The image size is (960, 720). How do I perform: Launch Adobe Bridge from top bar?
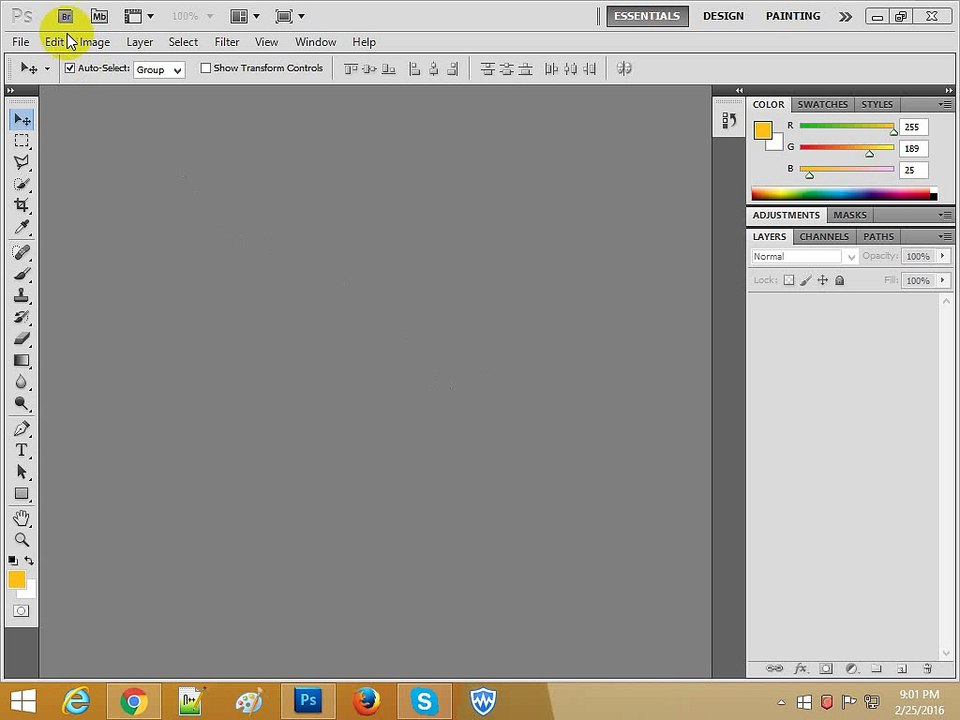66,16
